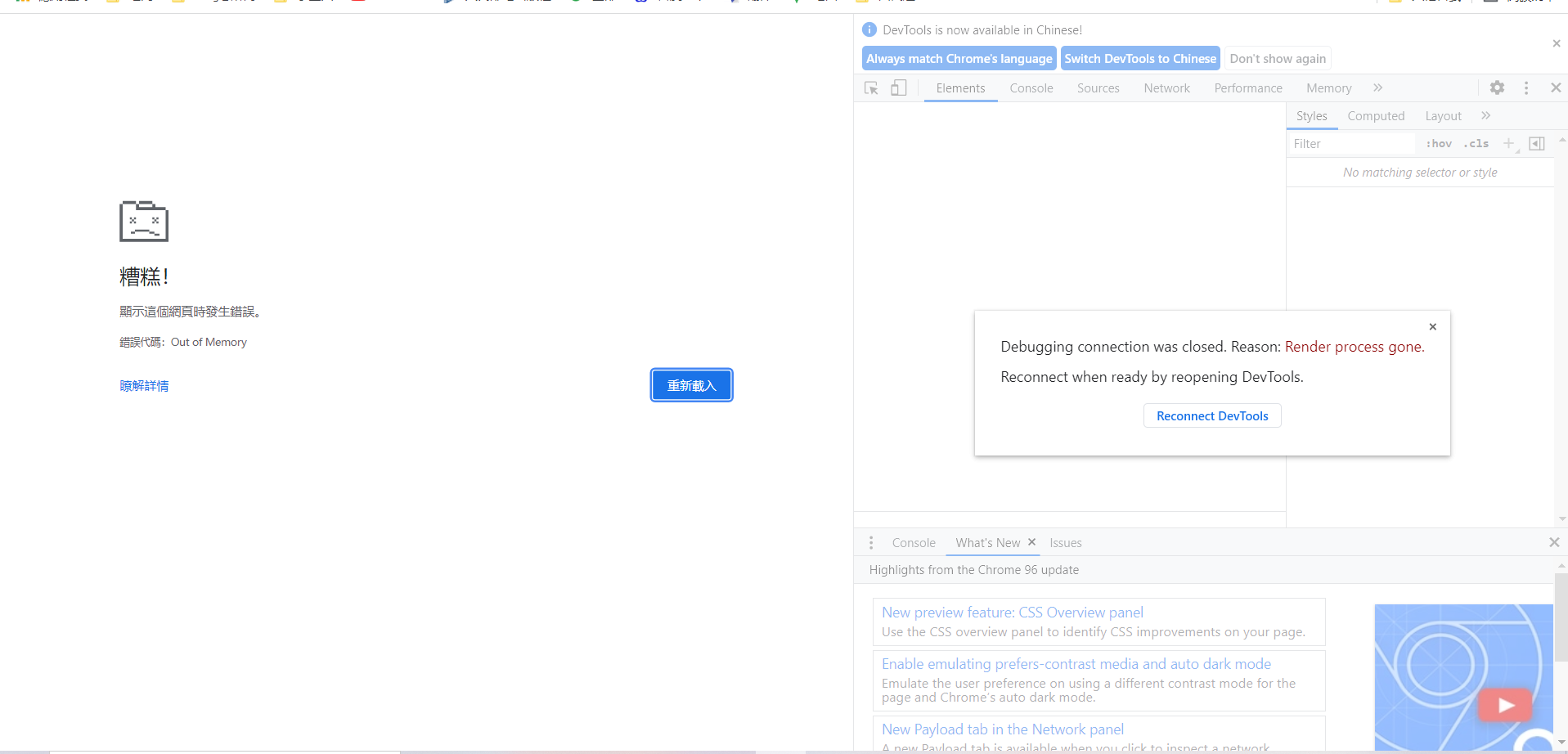Click 'Highlights from the Chrome 96 update' text
1568x754 pixels.
tap(974, 570)
